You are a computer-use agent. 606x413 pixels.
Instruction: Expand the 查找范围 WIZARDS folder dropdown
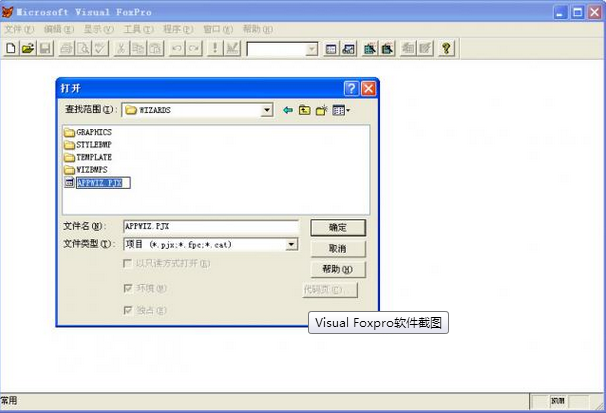pos(266,110)
